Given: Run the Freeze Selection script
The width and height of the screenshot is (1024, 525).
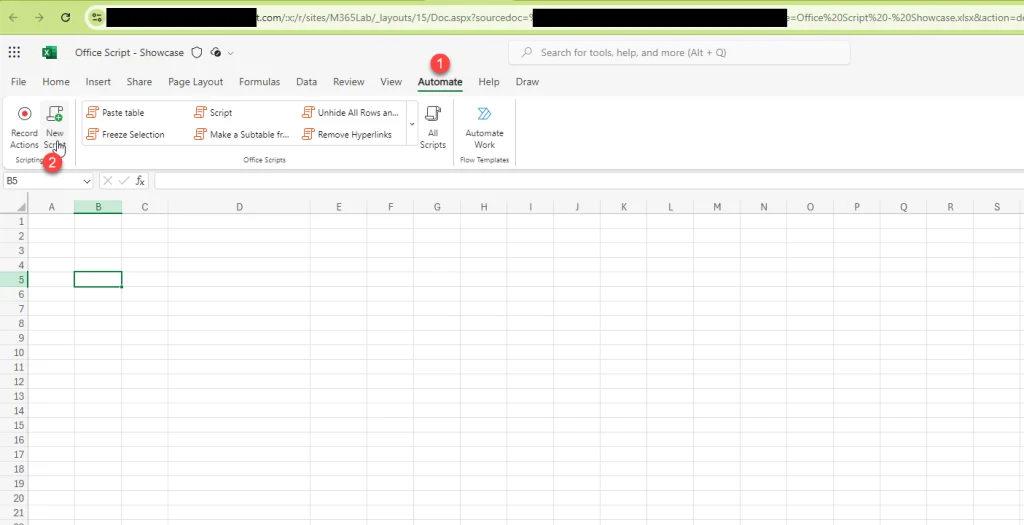Looking at the screenshot, I should [x=126, y=135].
